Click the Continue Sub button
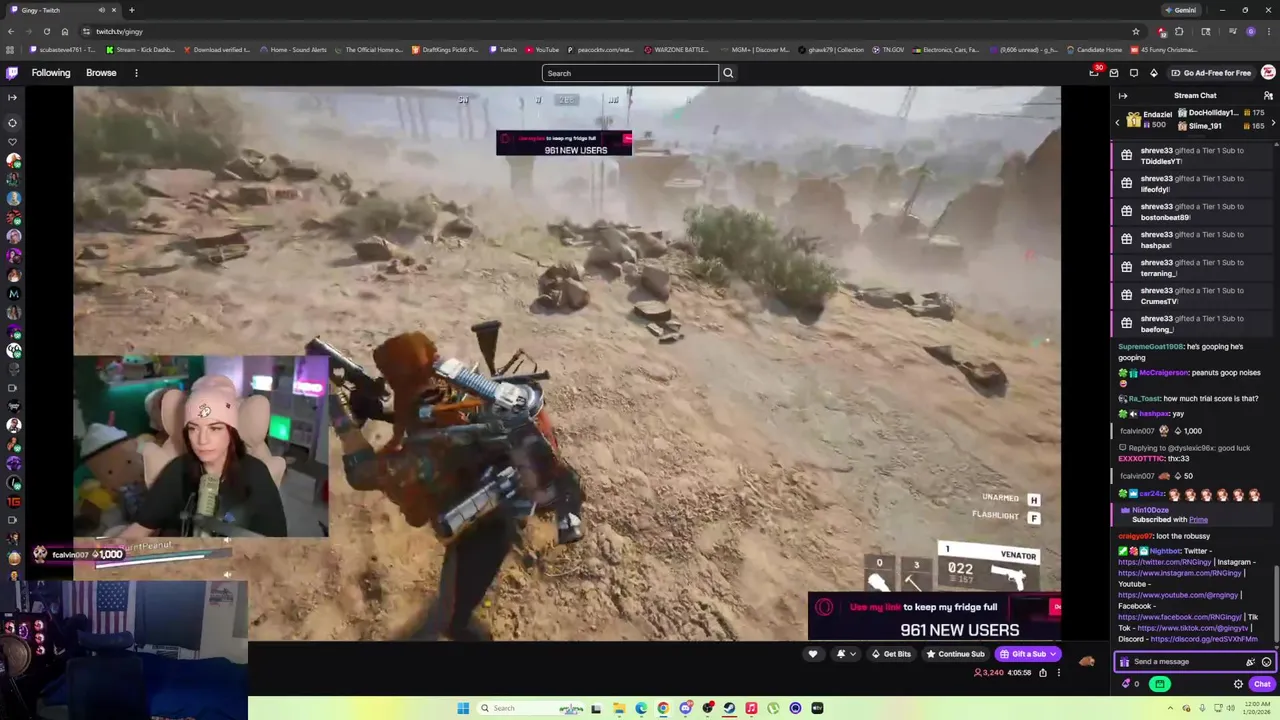Image resolution: width=1280 pixels, height=720 pixels. tap(955, 654)
